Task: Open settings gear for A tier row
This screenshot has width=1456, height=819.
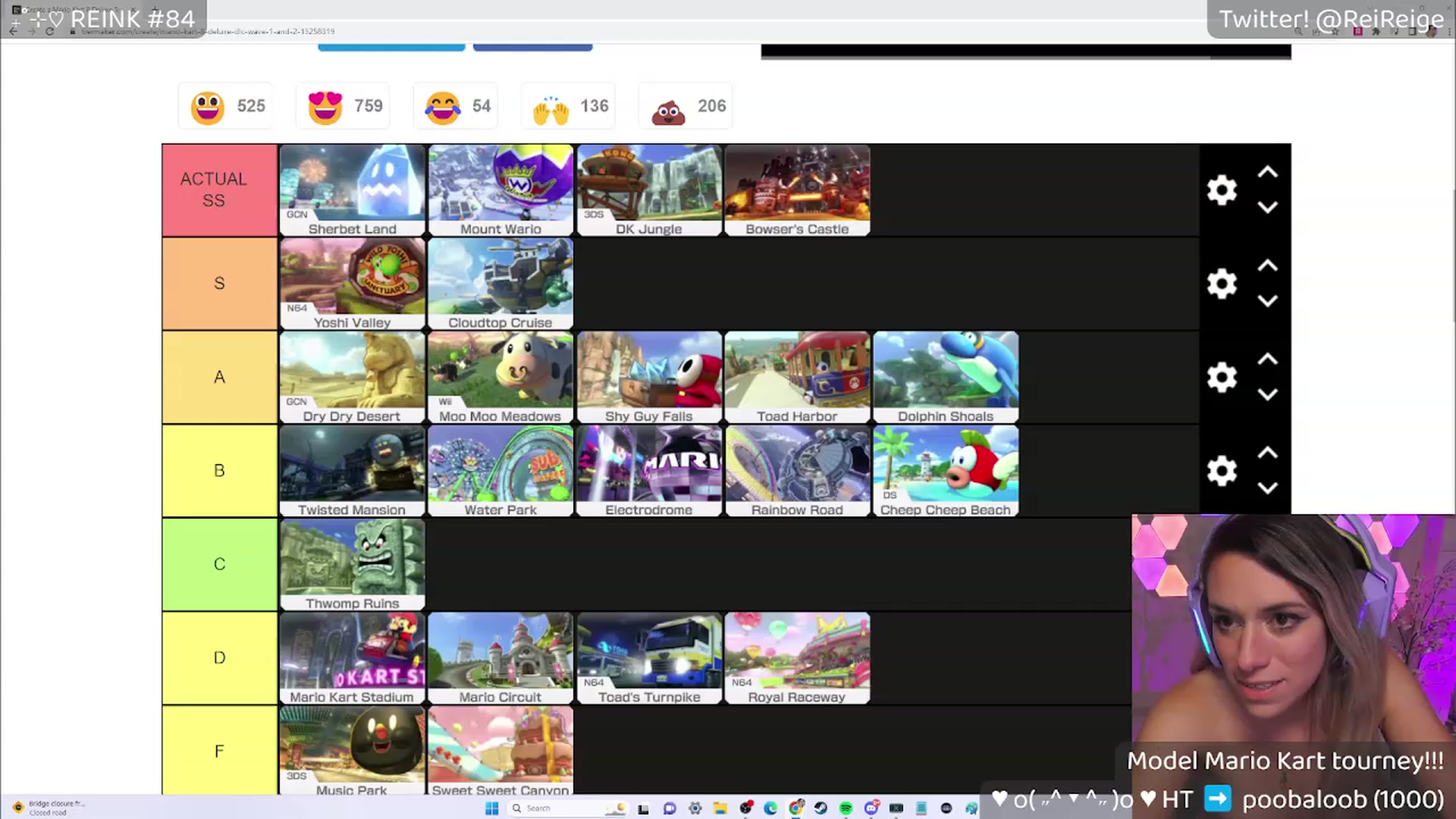Action: [x=1222, y=377]
